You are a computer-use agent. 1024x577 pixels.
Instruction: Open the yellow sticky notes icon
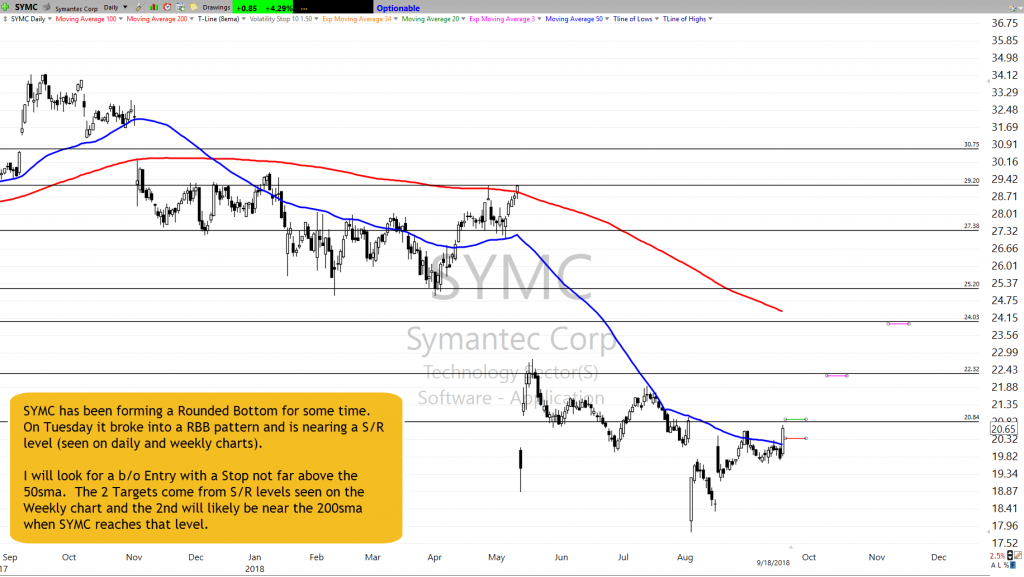coord(194,7)
